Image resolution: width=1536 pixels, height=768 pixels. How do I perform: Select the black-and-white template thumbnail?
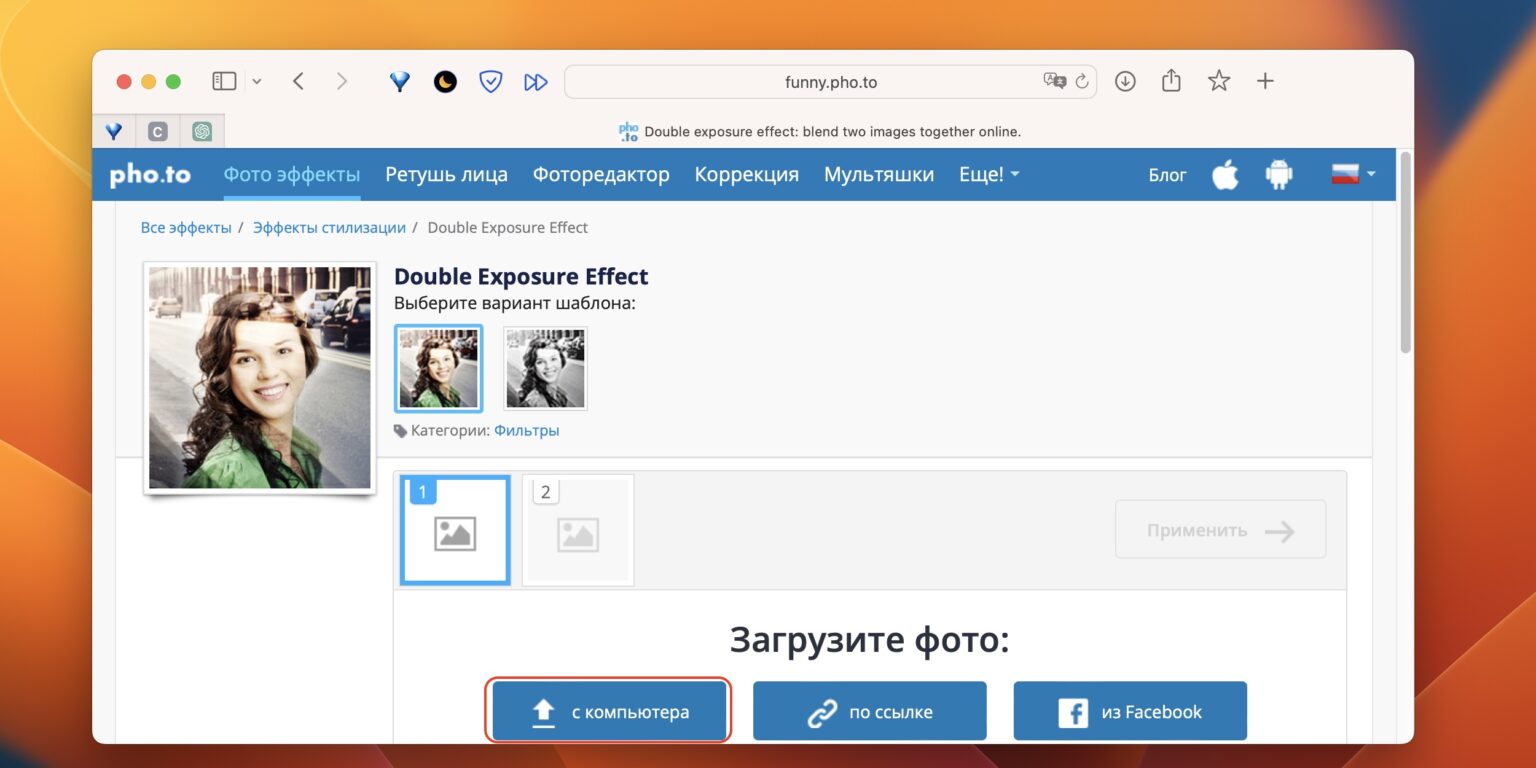click(x=545, y=368)
